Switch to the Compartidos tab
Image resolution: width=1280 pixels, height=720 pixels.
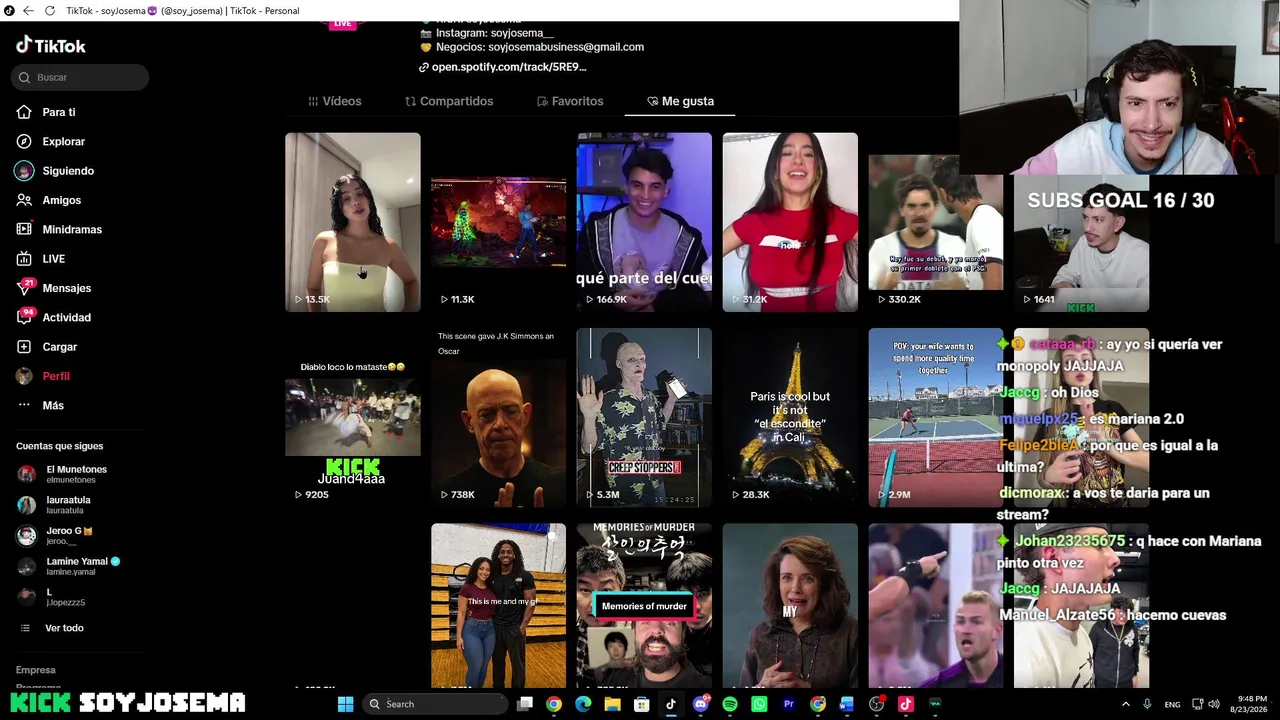[449, 101]
